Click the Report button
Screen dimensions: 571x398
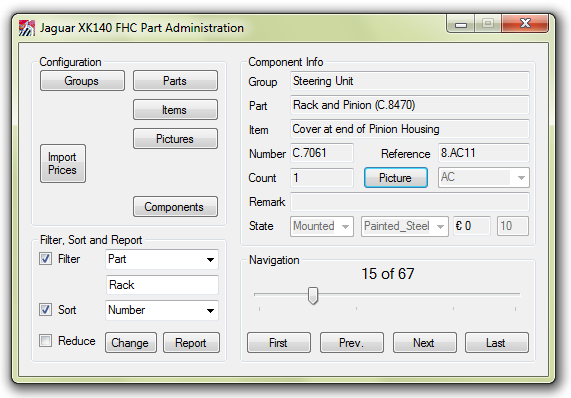coord(191,342)
